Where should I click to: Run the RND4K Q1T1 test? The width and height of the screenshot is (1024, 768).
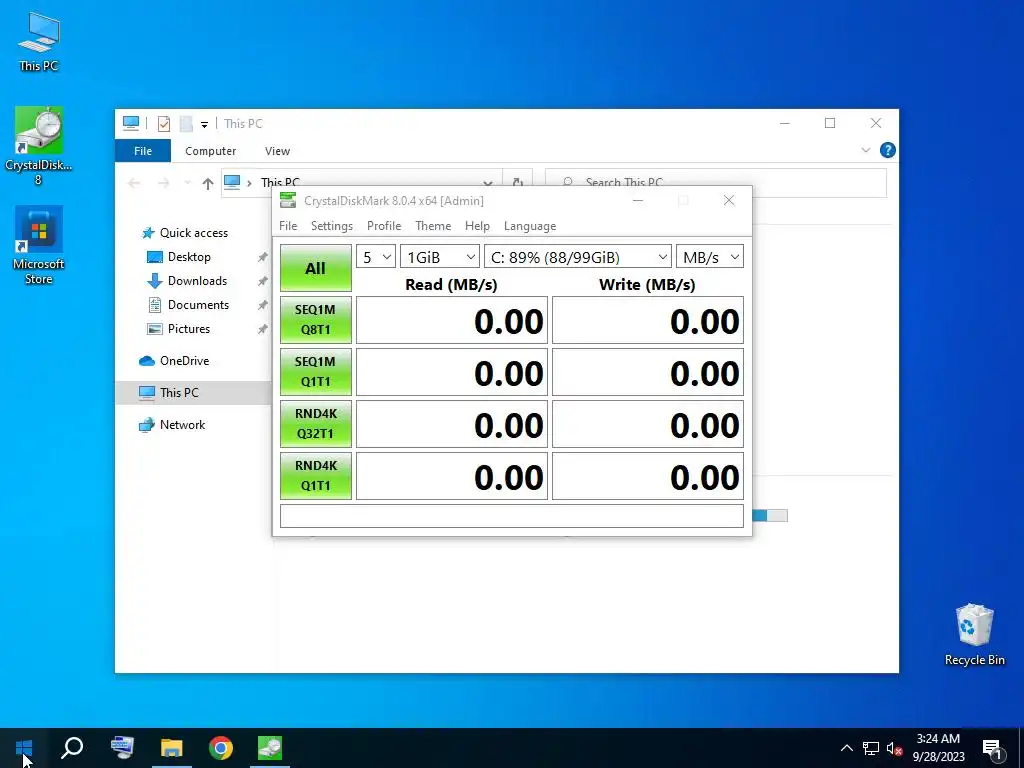[315, 476]
